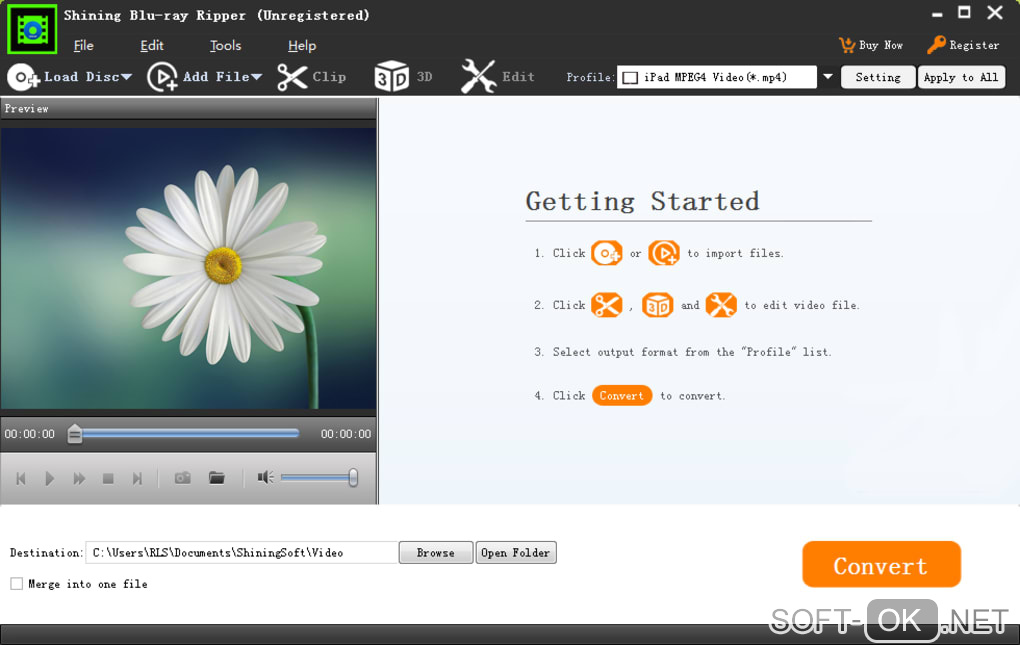Expand the Load Disc dropdown arrow

tap(126, 77)
